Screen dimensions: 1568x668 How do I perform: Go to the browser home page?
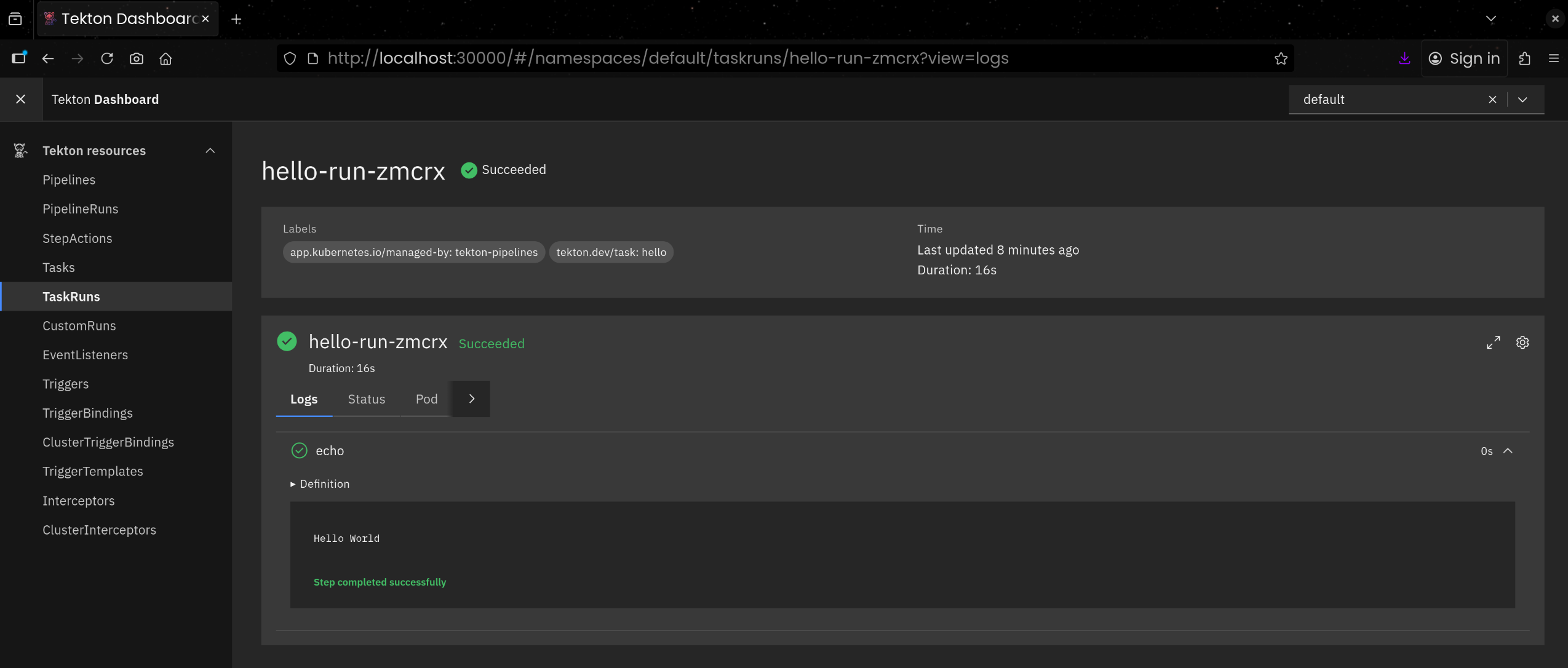coord(165,58)
